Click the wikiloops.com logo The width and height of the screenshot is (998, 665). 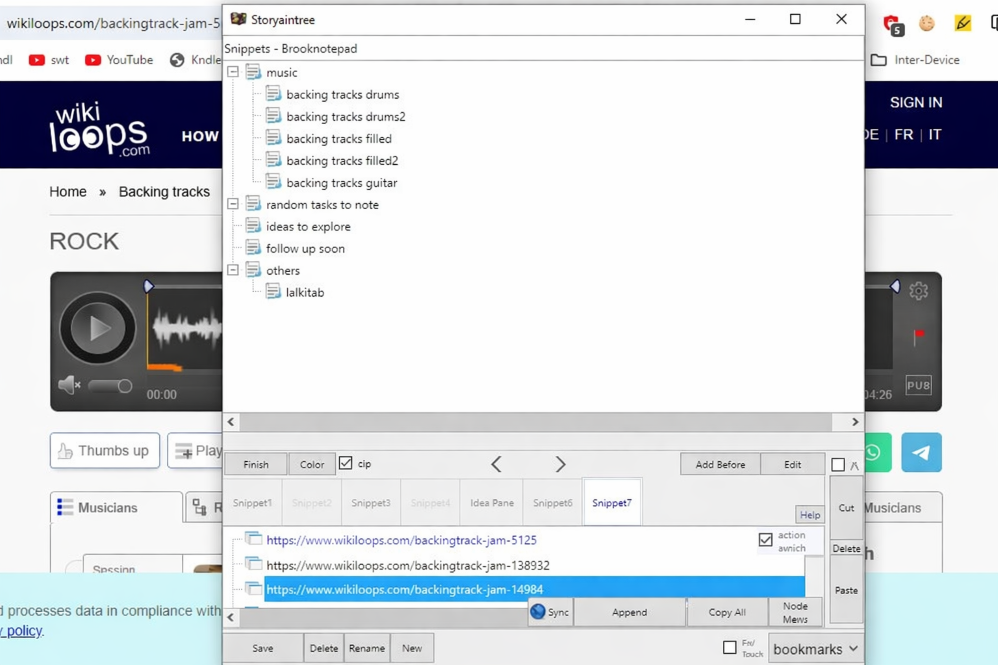click(100, 129)
